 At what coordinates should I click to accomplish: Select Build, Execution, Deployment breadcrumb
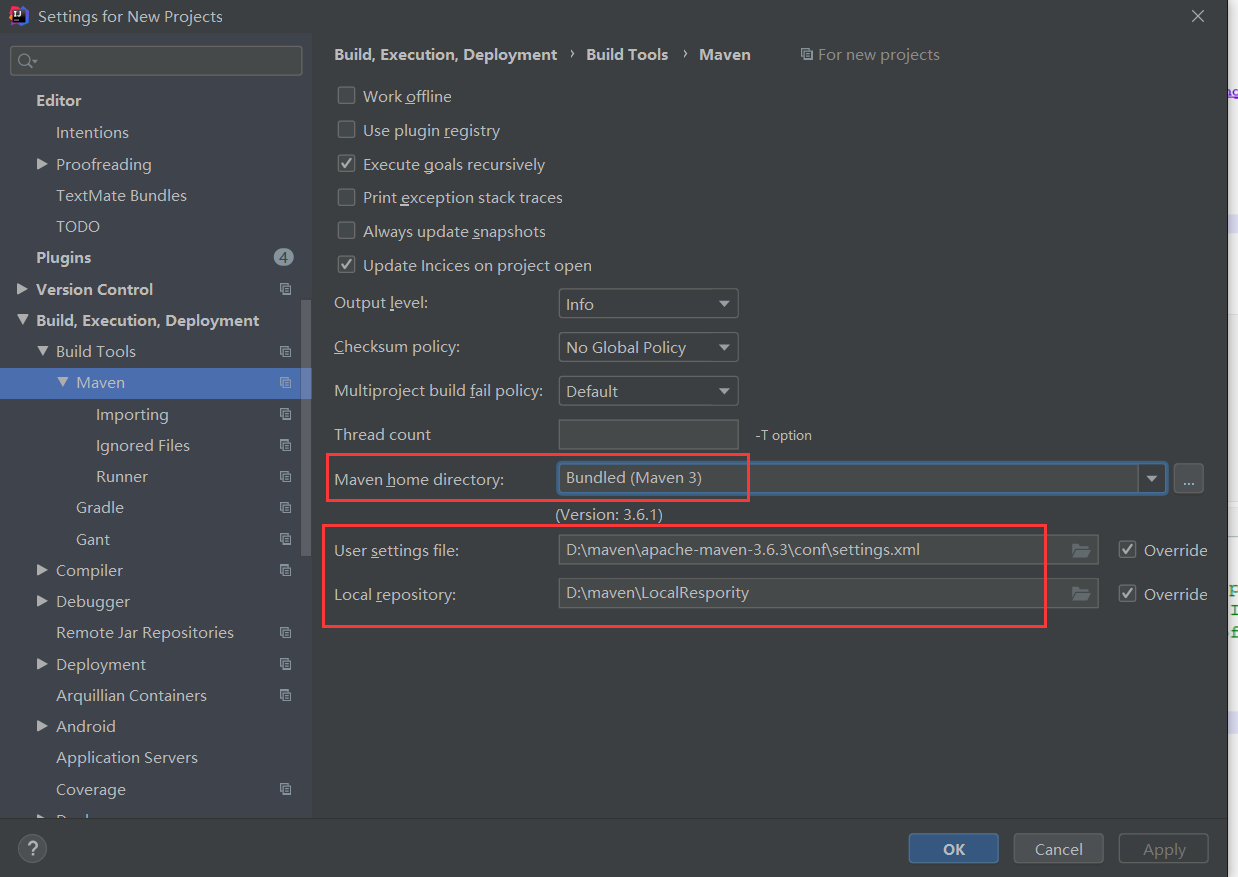pyautogui.click(x=446, y=54)
